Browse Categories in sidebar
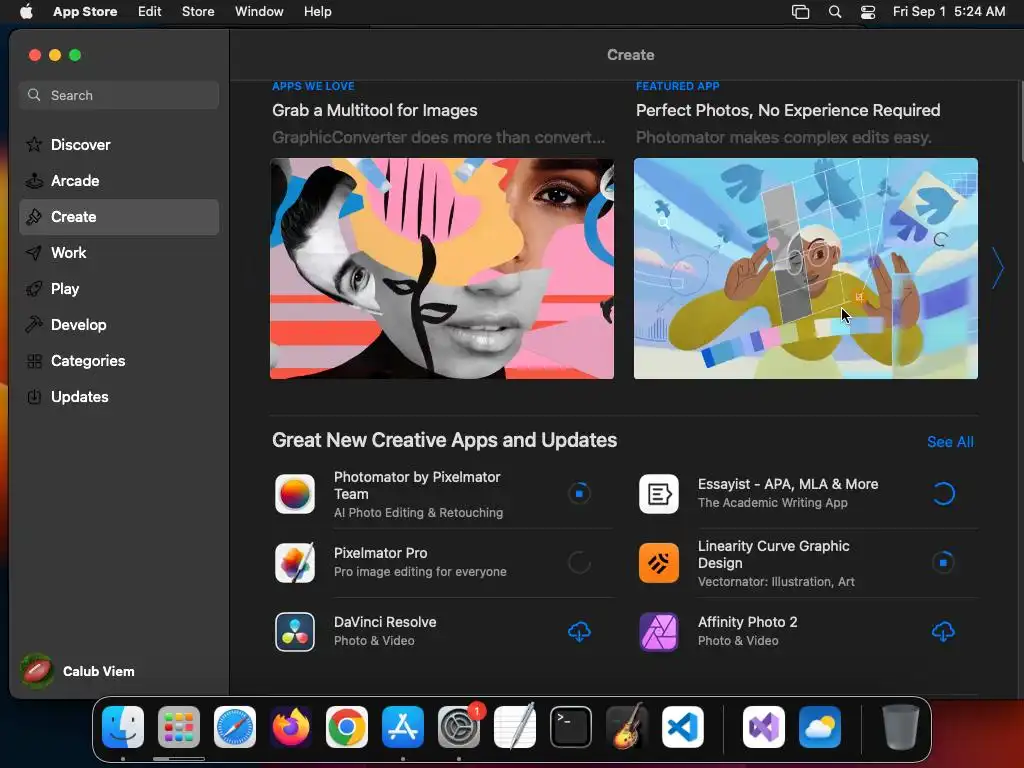 [x=119, y=360]
